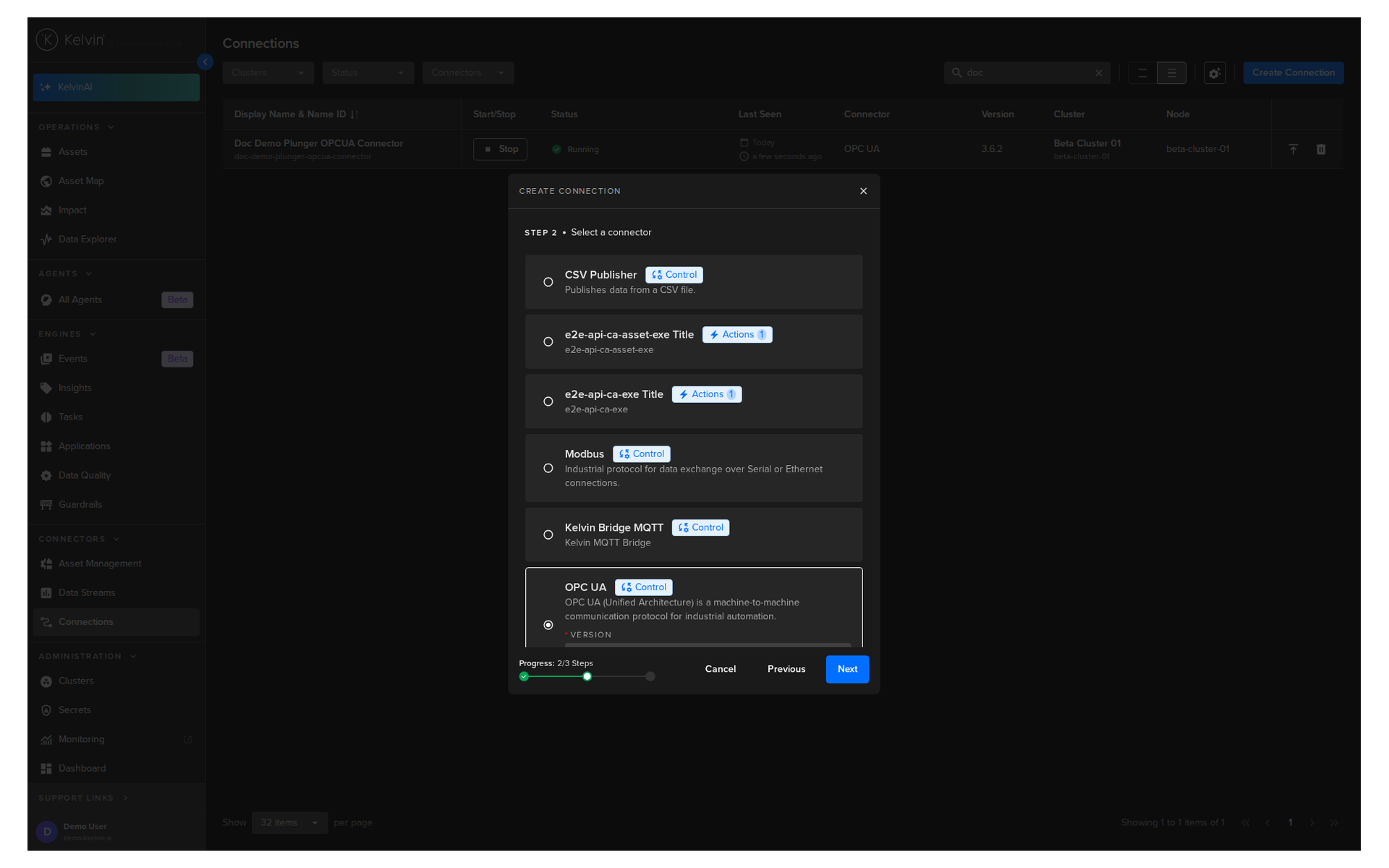
Task: Select the e2e-api-ca-asset-exe Title radio button
Action: pyautogui.click(x=548, y=341)
